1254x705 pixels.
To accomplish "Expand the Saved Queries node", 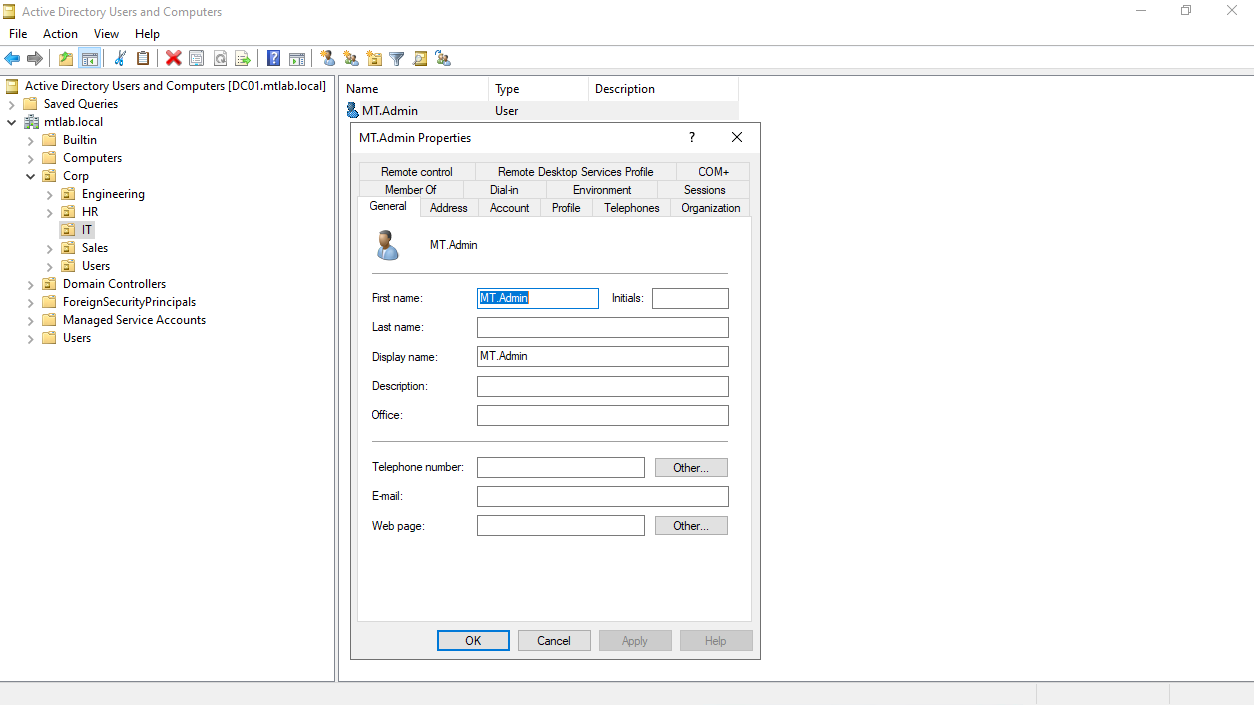I will pos(11,104).
